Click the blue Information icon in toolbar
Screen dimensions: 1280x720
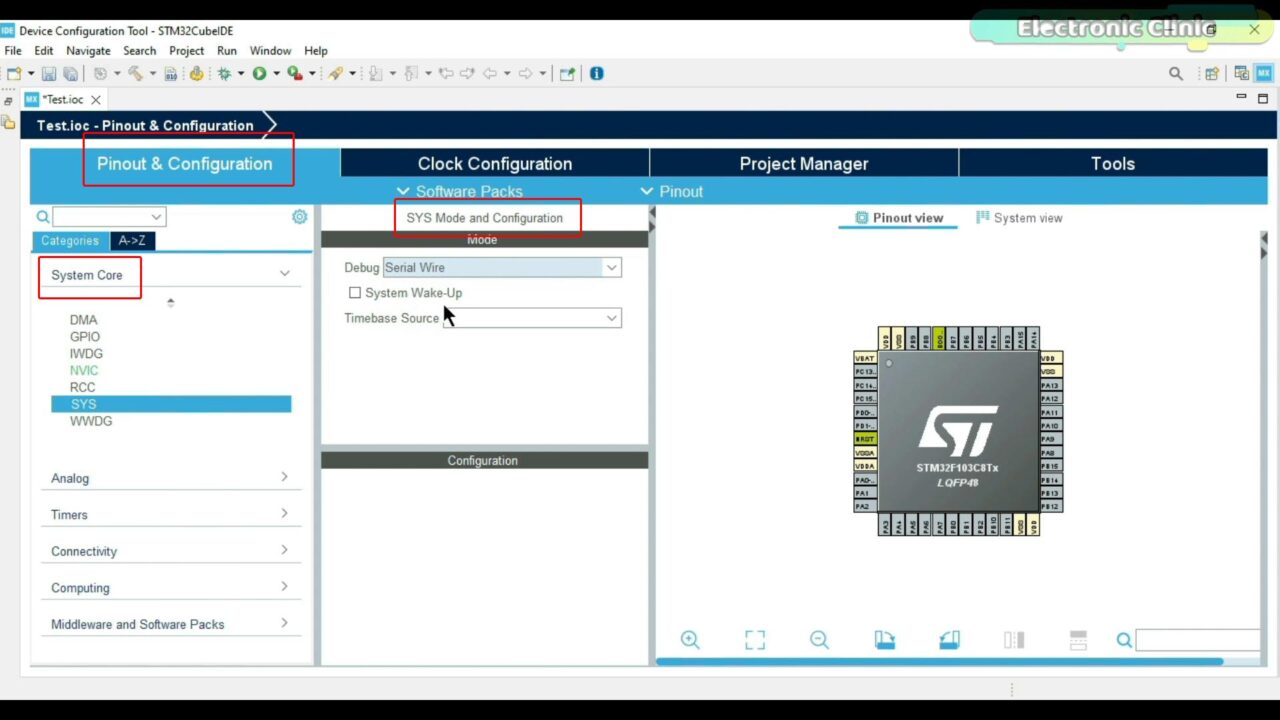pos(597,73)
